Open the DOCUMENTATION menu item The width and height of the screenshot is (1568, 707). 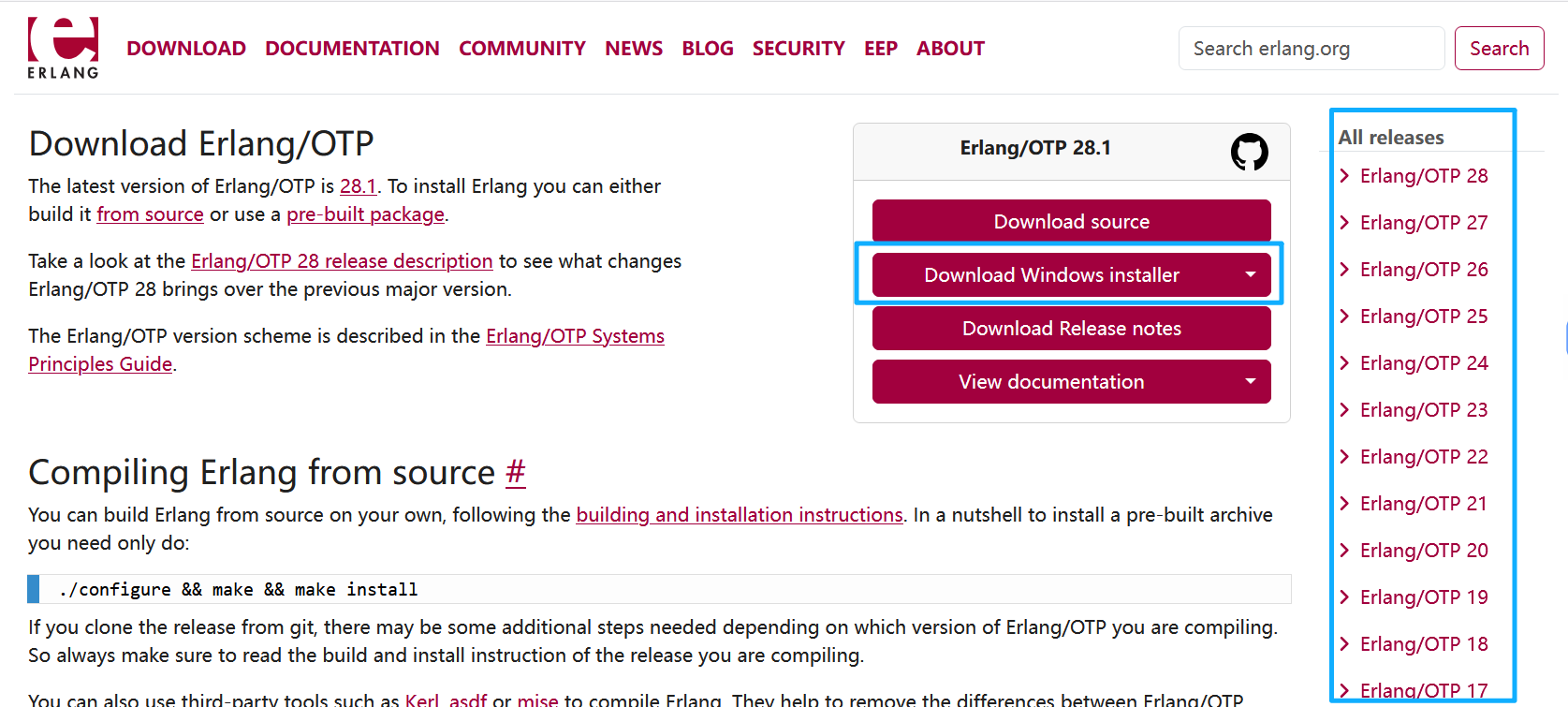(352, 49)
